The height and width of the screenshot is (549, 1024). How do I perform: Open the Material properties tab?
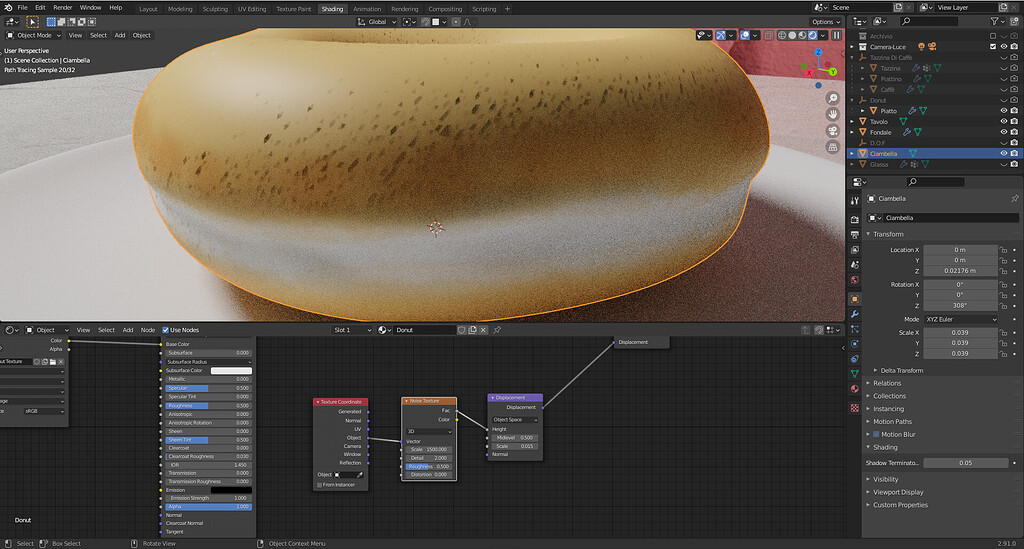[854, 389]
